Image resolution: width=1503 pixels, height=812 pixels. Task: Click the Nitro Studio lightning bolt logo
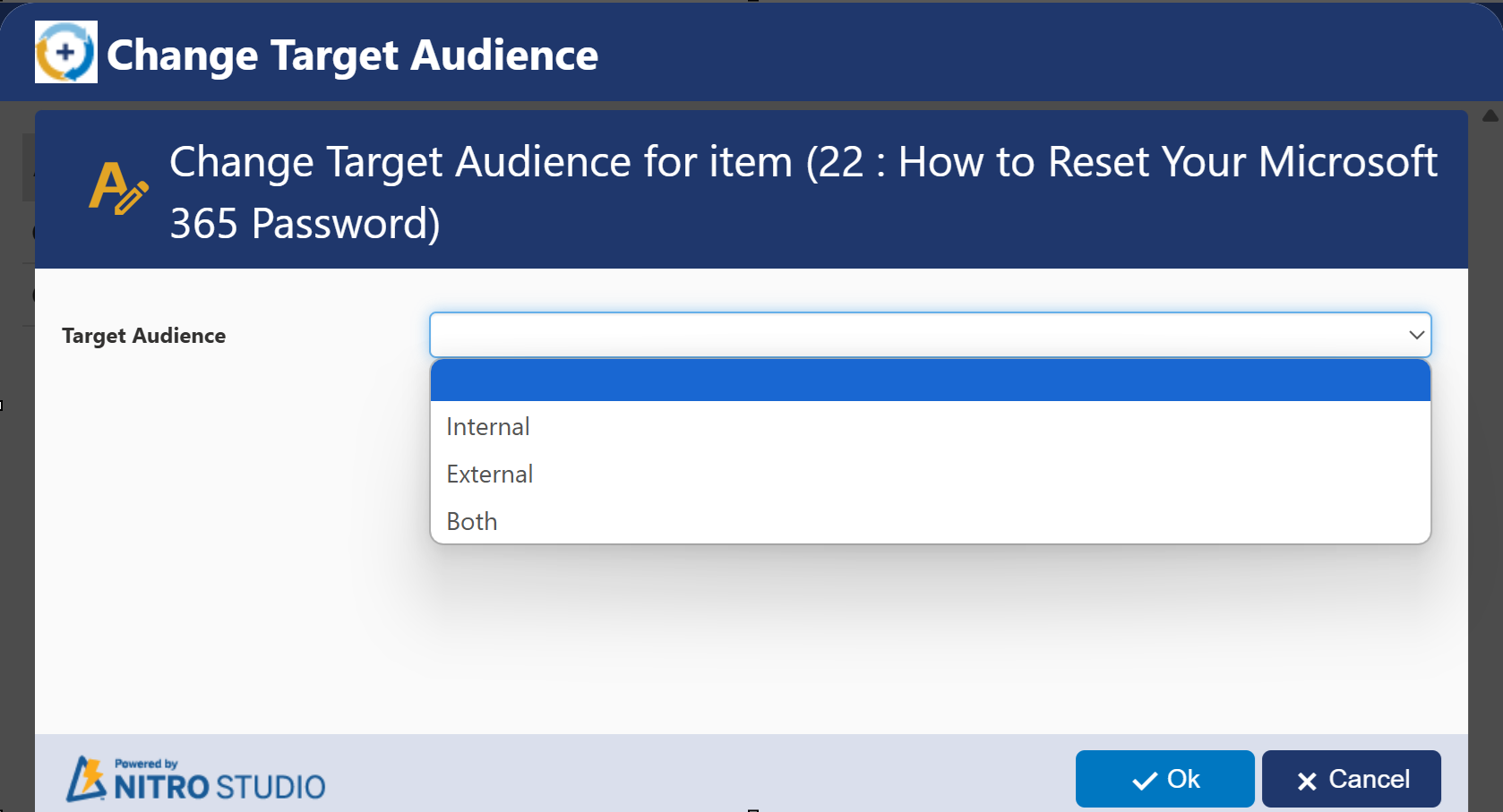(87, 779)
